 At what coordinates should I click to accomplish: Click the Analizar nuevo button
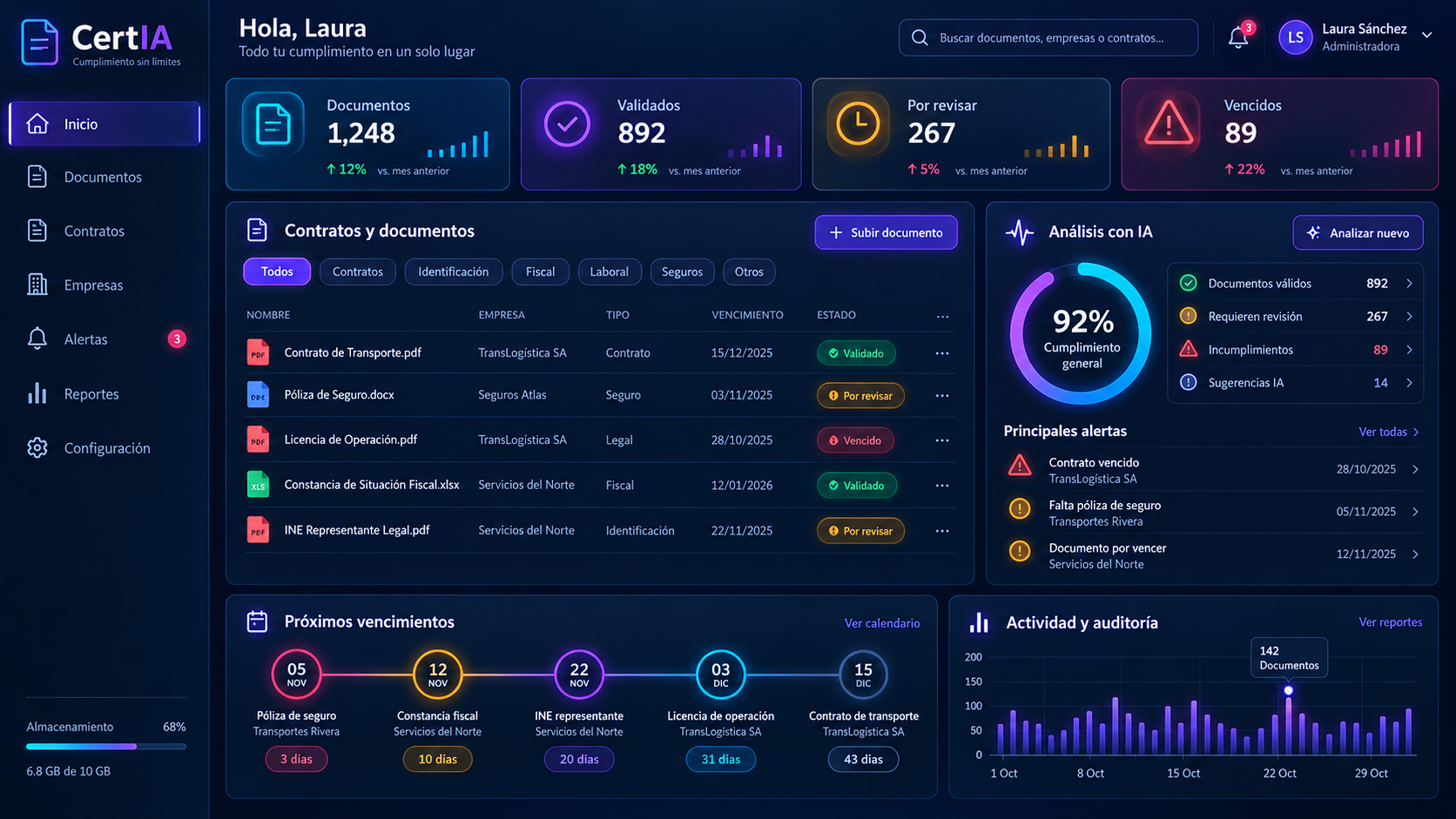tap(1358, 232)
